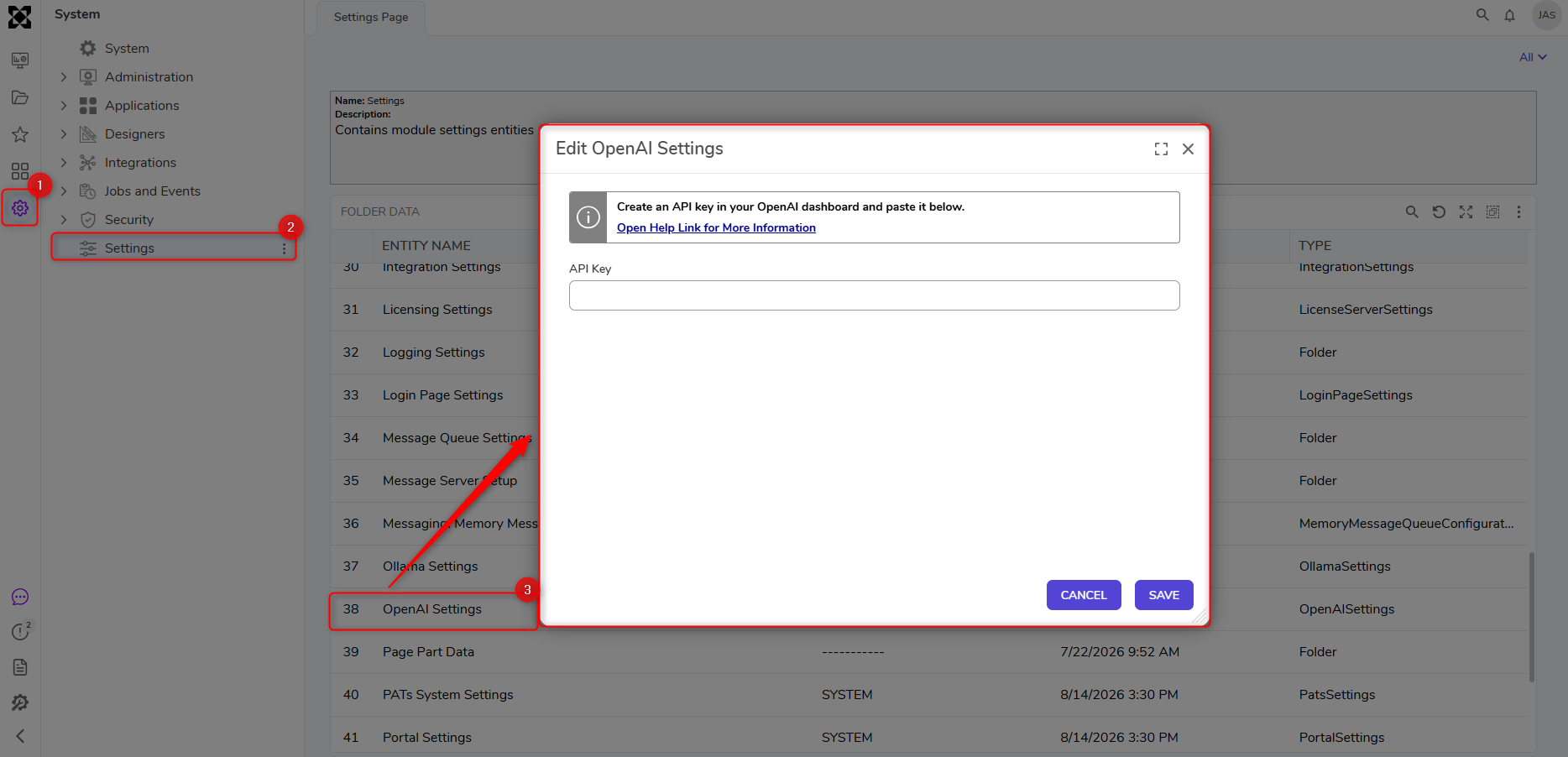Select Jobs and Events in the tree
This screenshot has height=757, width=1568.
click(x=152, y=191)
